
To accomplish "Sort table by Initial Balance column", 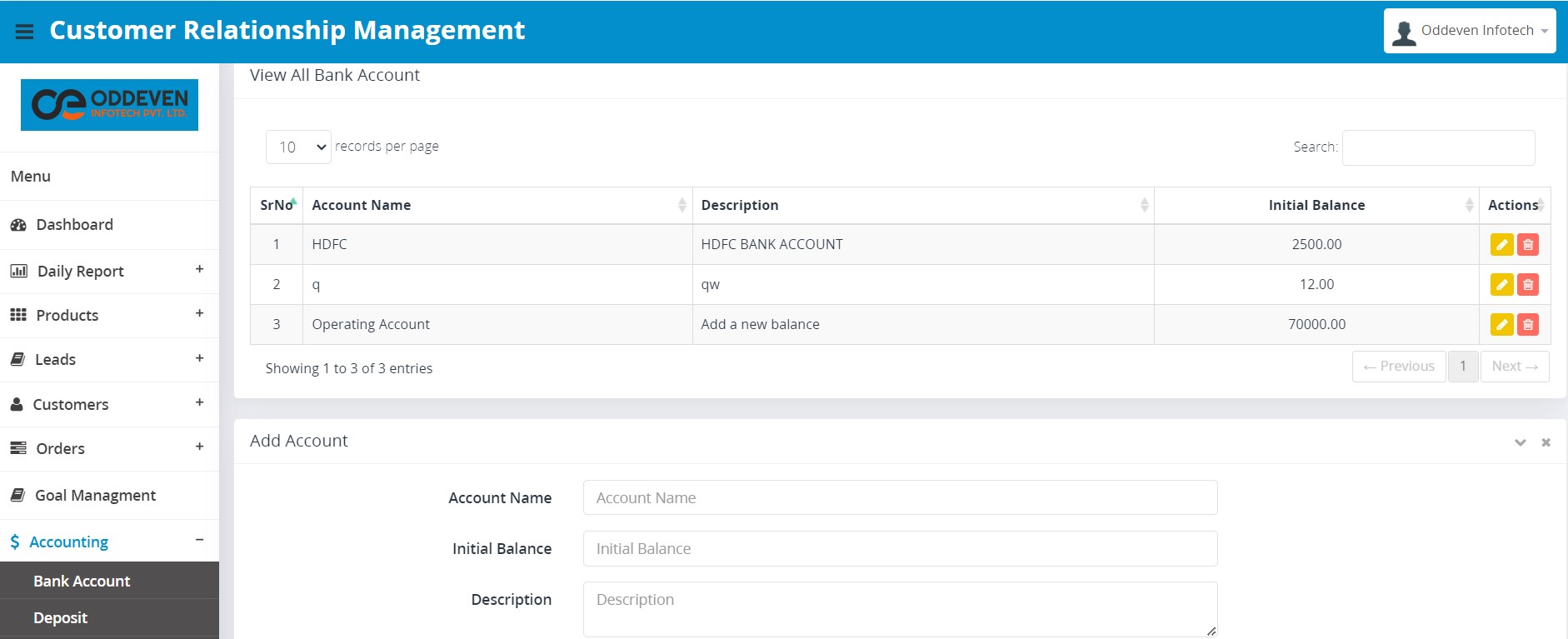I will pyautogui.click(x=1316, y=206).
